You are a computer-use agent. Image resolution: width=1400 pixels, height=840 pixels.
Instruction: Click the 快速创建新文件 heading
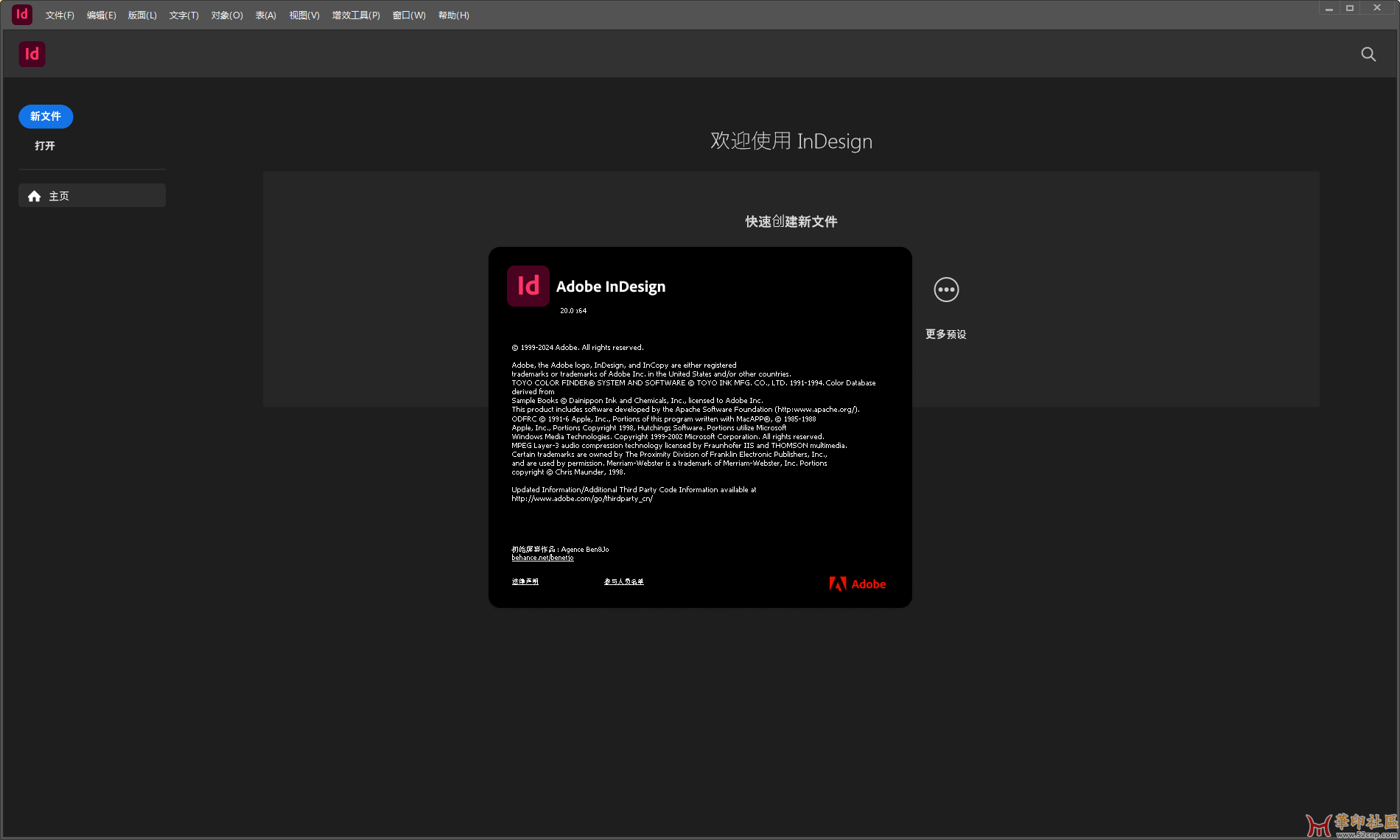tap(791, 222)
